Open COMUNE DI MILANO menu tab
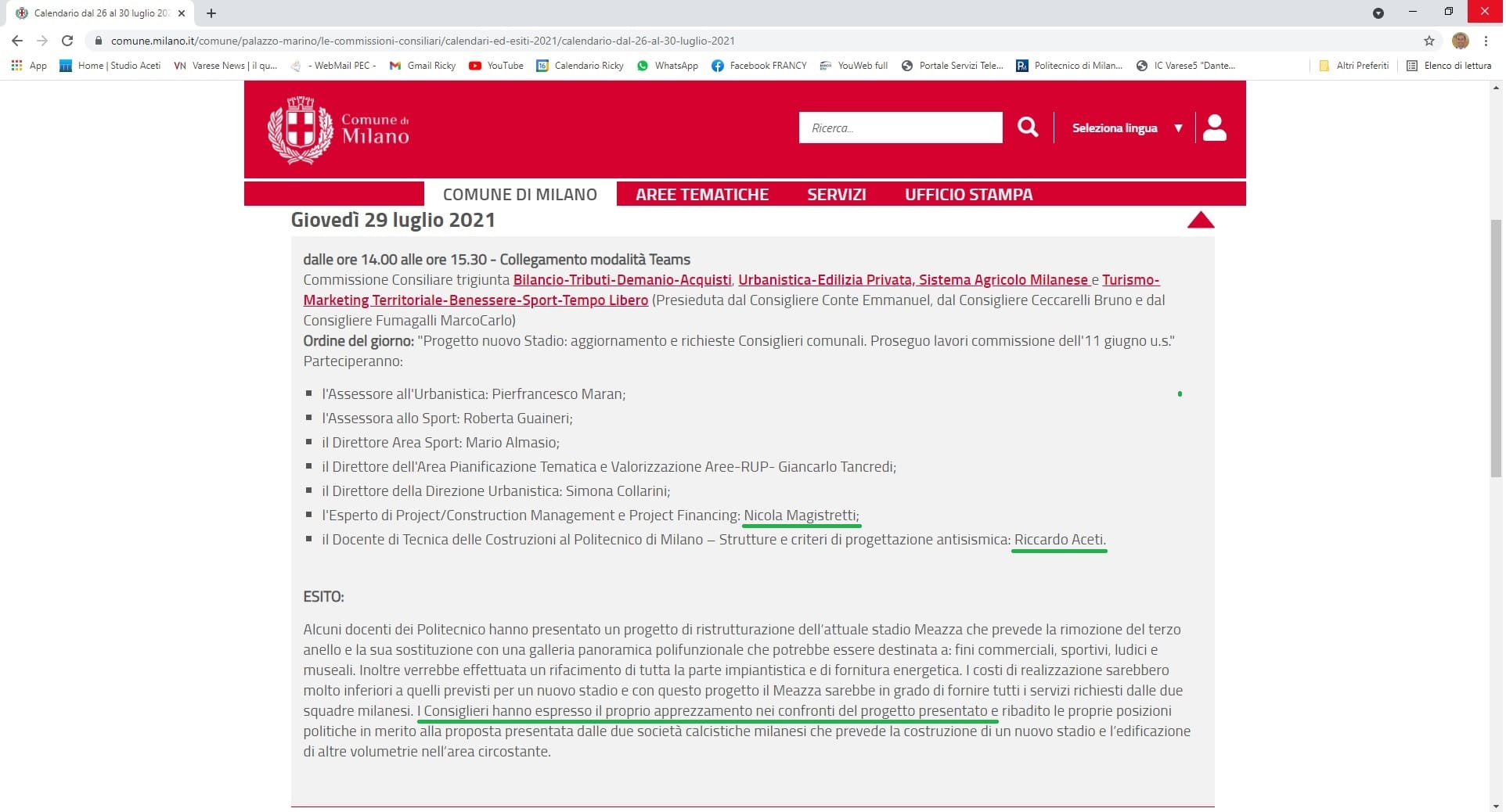This screenshot has height=812, width=1506. (520, 194)
